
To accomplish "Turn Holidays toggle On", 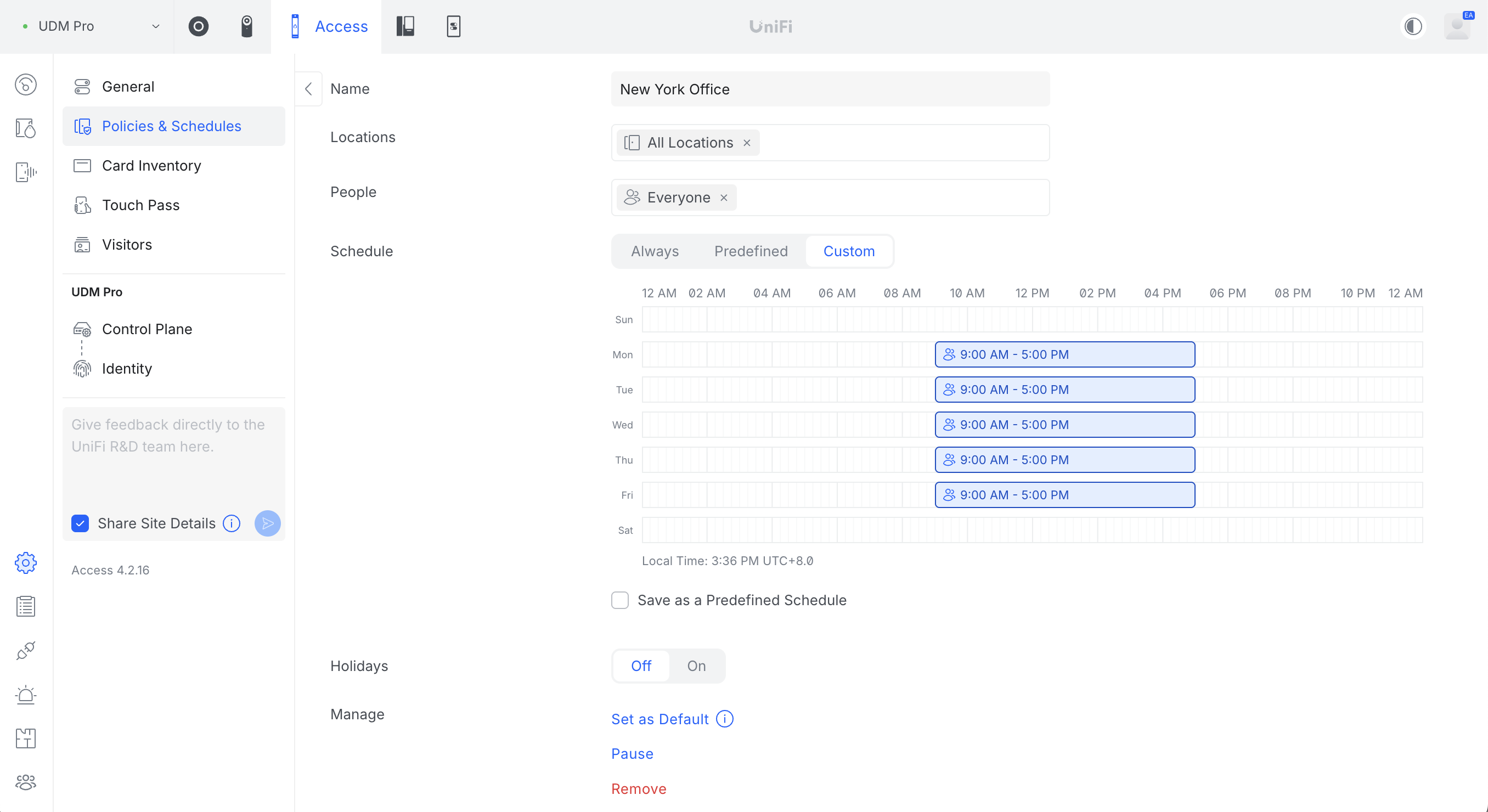I will coord(696,666).
